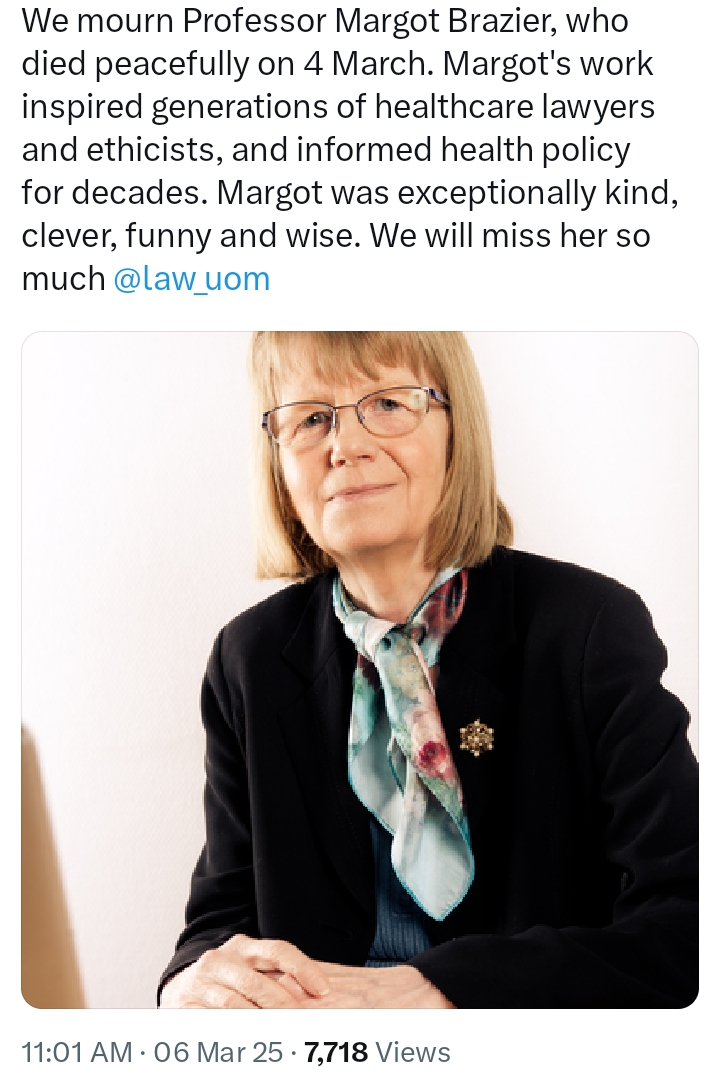Open the @law_uom mention link
The width and height of the screenshot is (720, 1080).
192,278
